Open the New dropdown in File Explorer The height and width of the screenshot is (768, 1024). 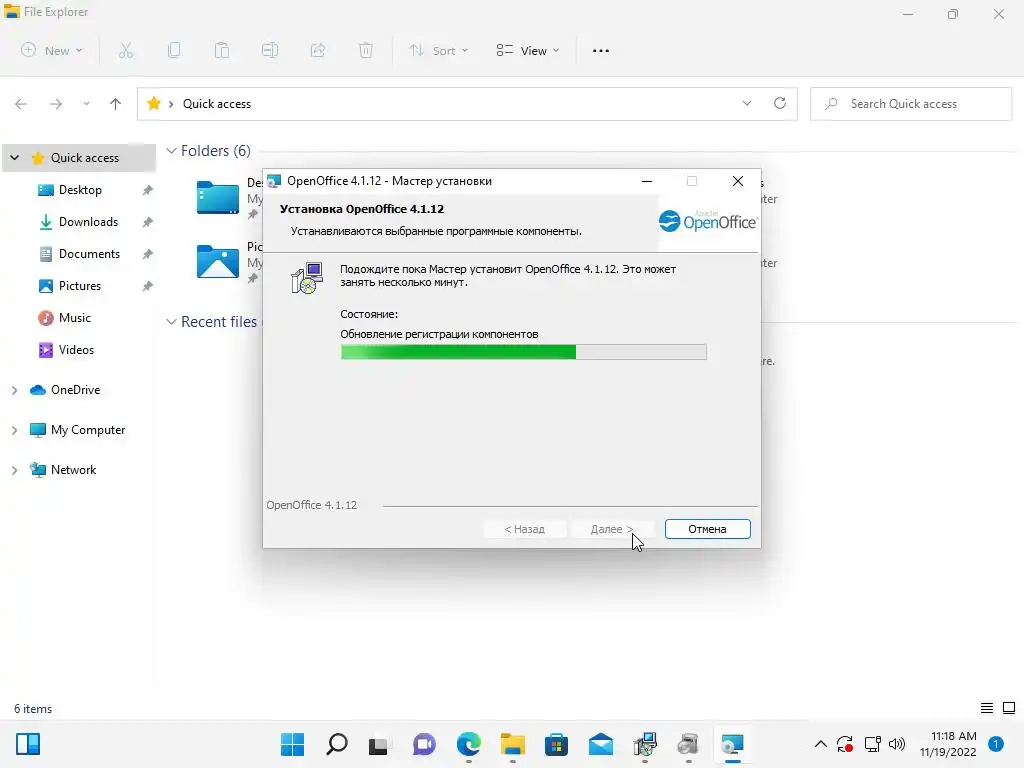[x=52, y=50]
